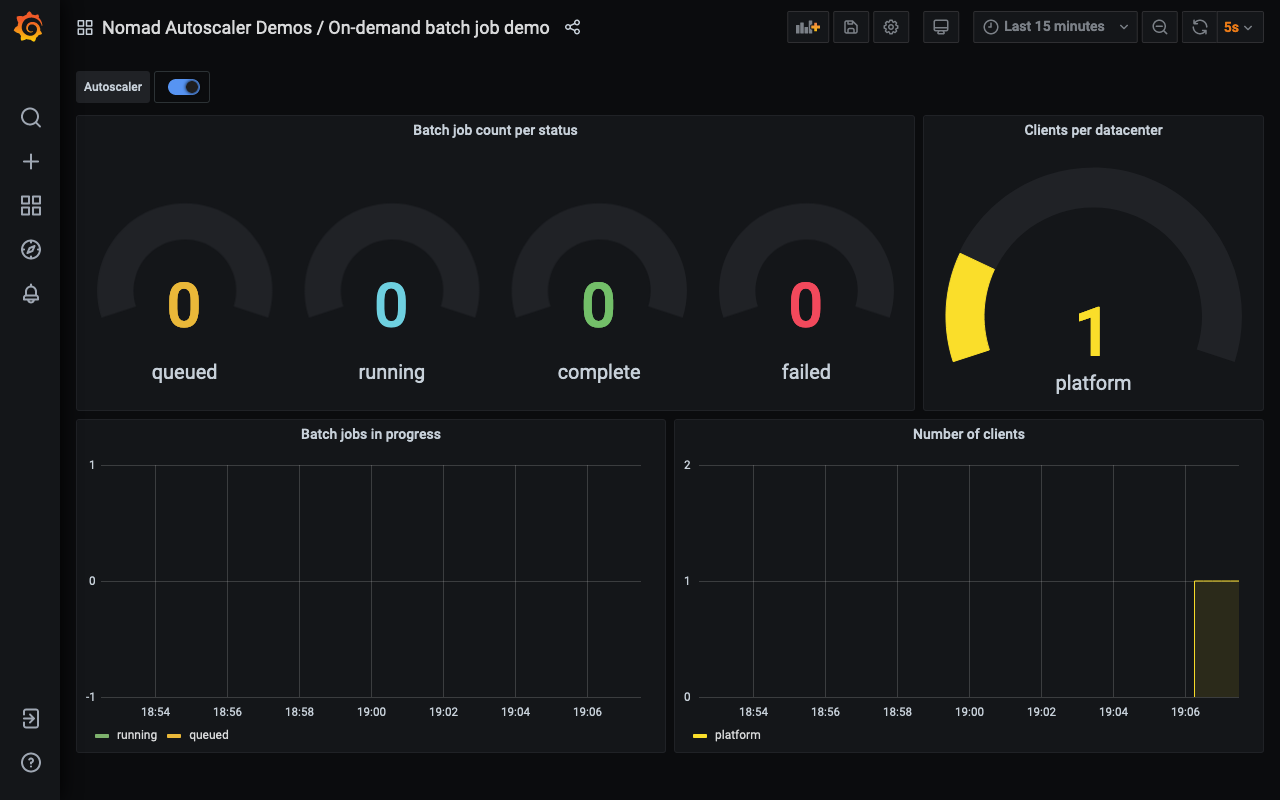Click the complete gauge value
Screen dimensions: 1280x800
pyautogui.click(x=599, y=305)
